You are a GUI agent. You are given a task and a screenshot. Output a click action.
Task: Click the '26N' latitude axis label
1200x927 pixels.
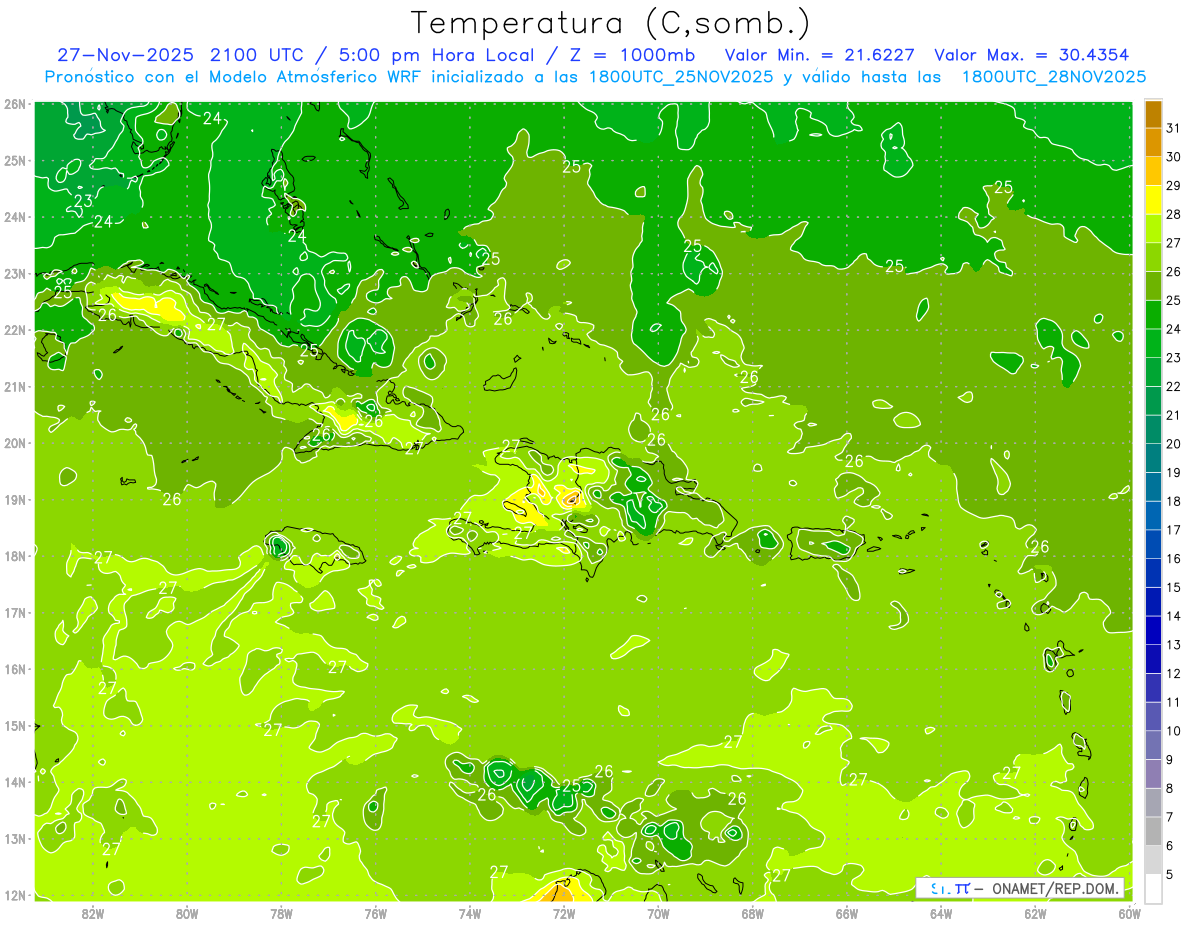[x=15, y=104]
